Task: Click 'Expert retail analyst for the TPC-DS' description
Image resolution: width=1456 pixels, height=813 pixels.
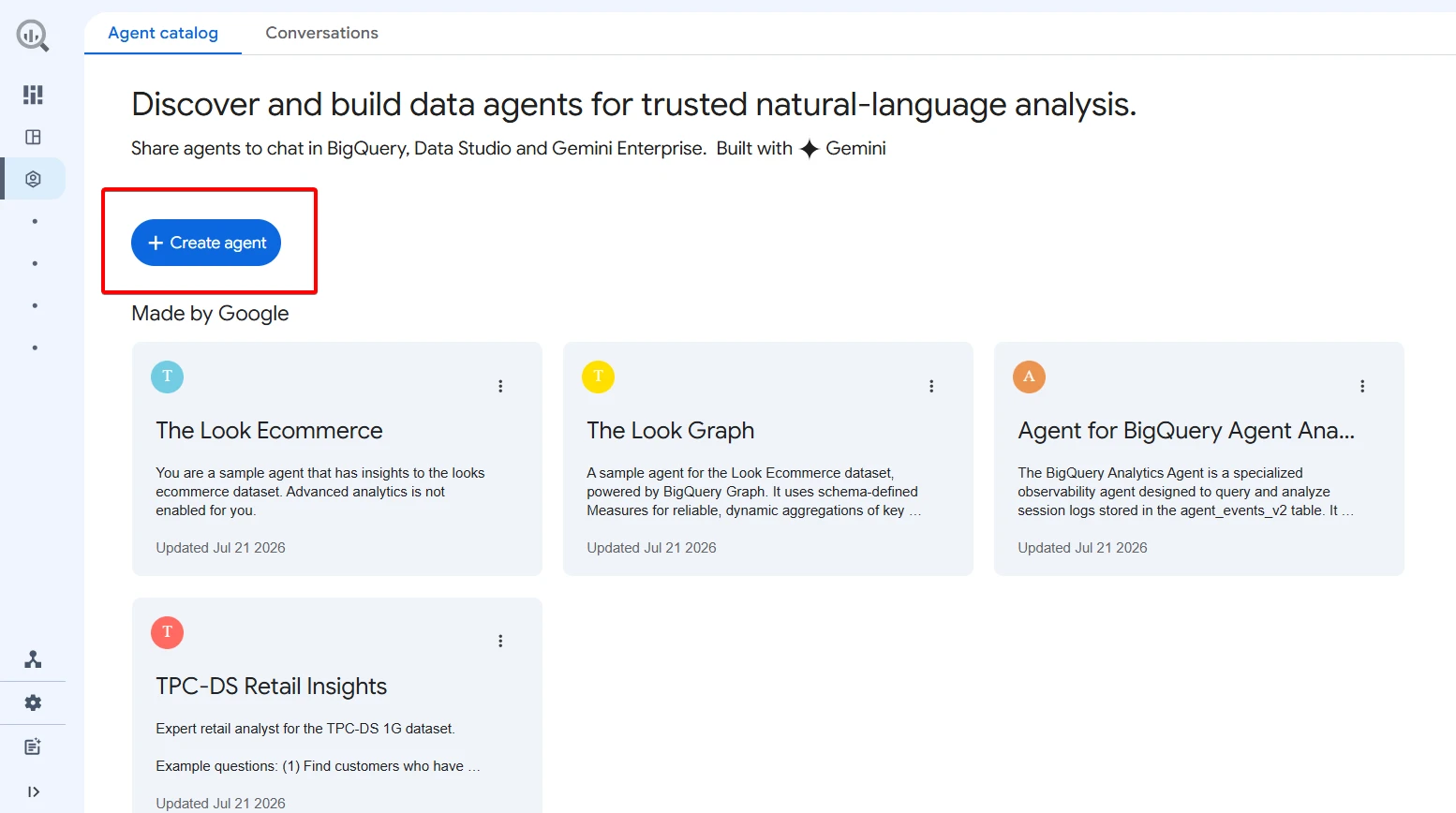Action: coord(305,729)
